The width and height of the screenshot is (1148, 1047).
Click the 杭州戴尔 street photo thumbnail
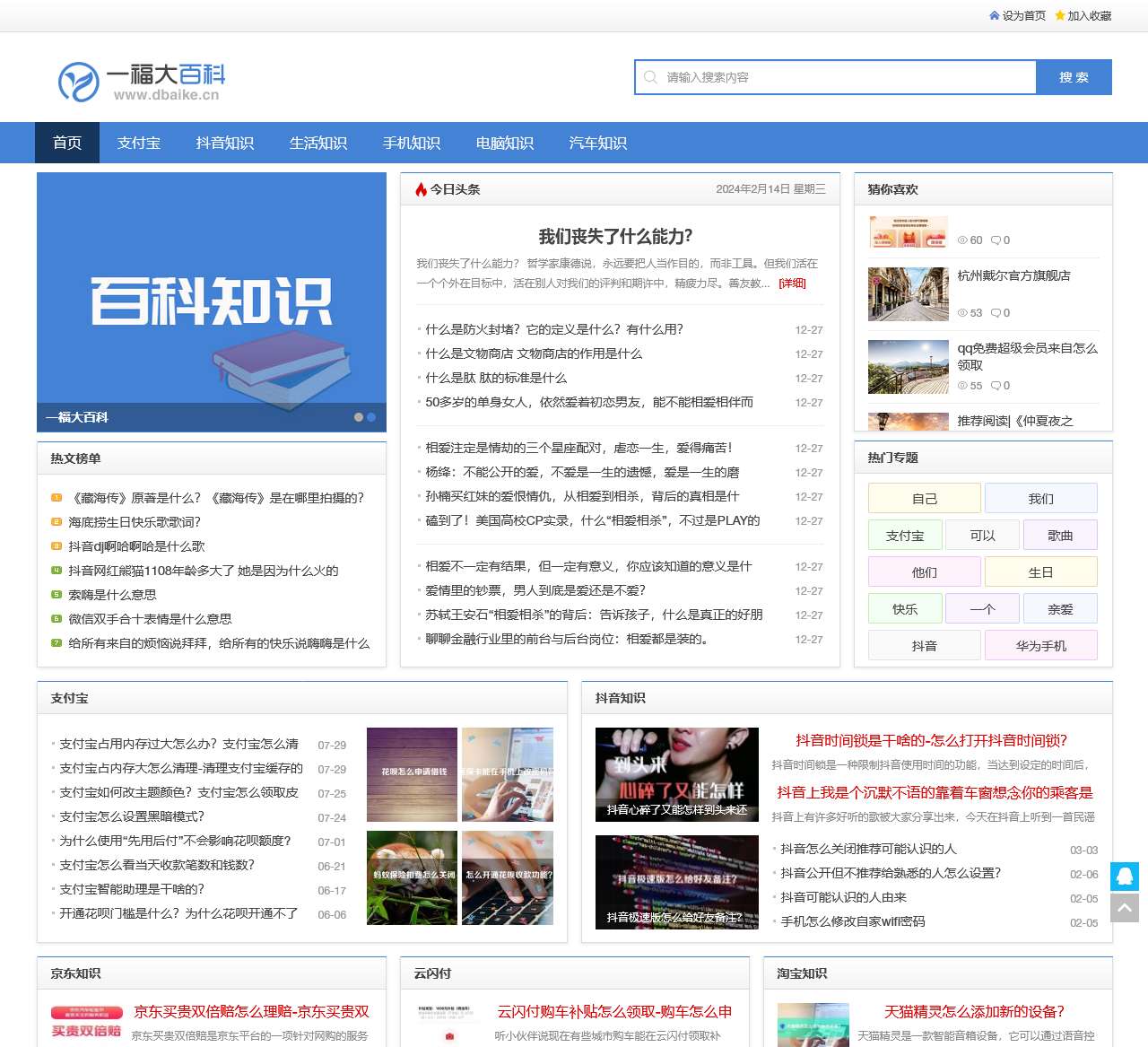[x=907, y=294]
